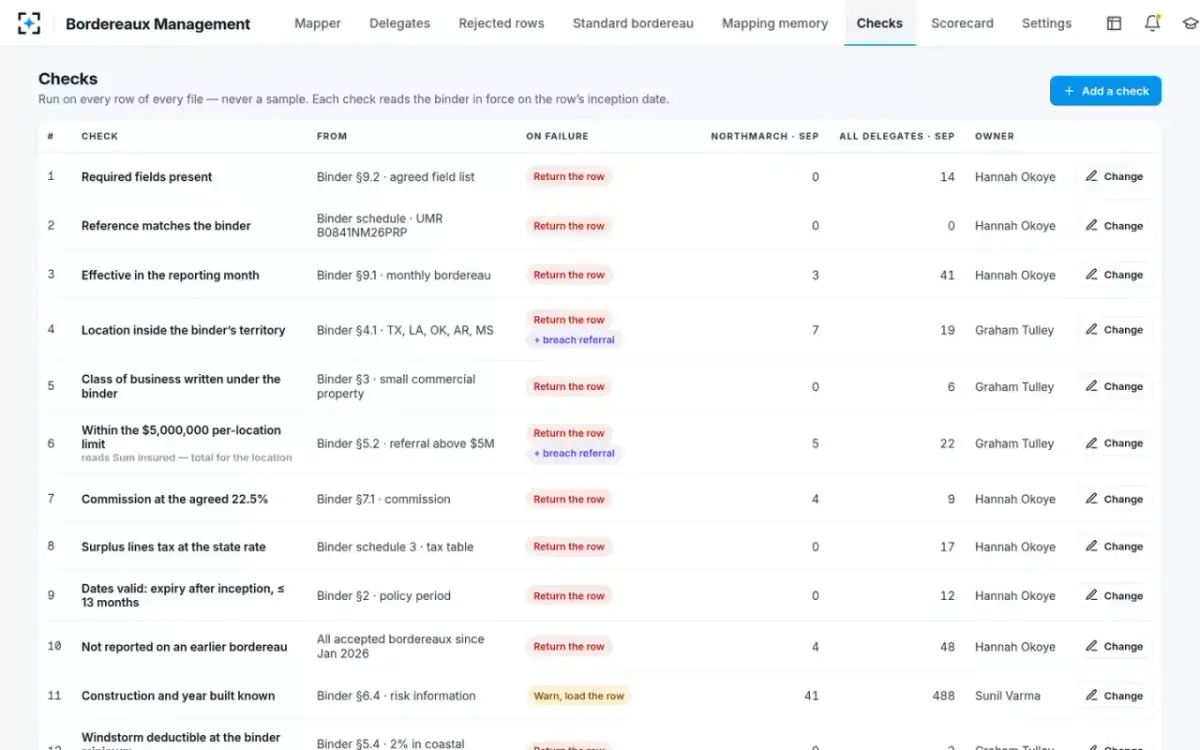The width and height of the screenshot is (1200, 750).
Task: Click the Bordereaux Management logo icon
Action: (x=30, y=23)
